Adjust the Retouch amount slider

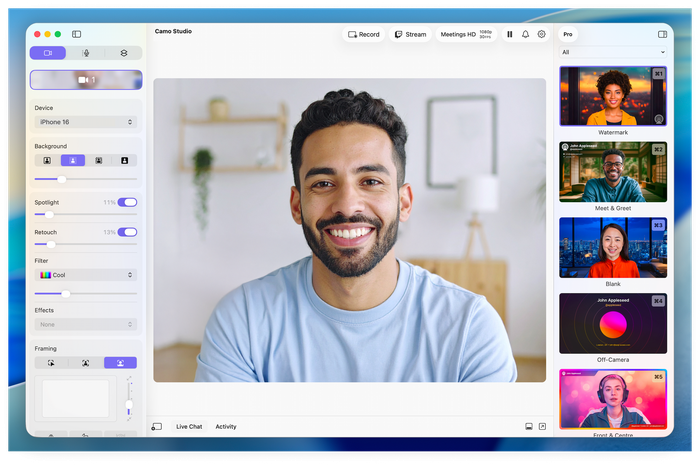pyautogui.click(x=86, y=244)
